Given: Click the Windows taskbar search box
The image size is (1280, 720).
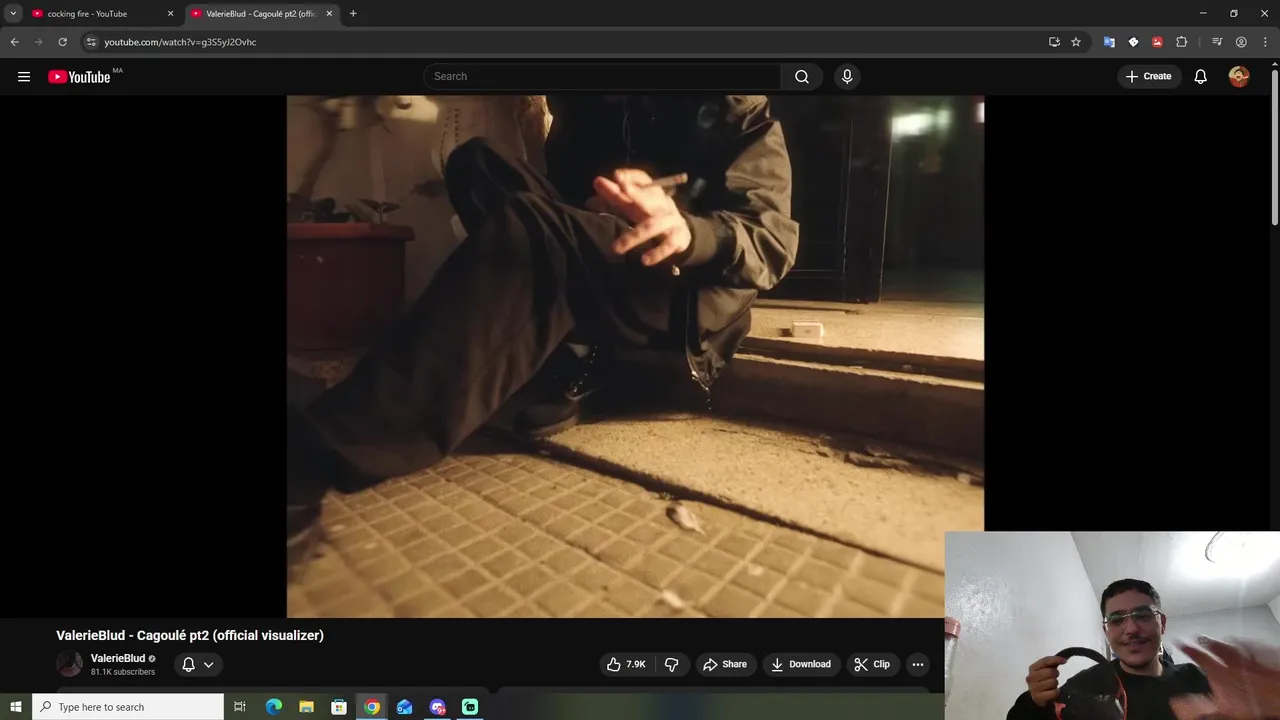Looking at the screenshot, I should (x=128, y=707).
